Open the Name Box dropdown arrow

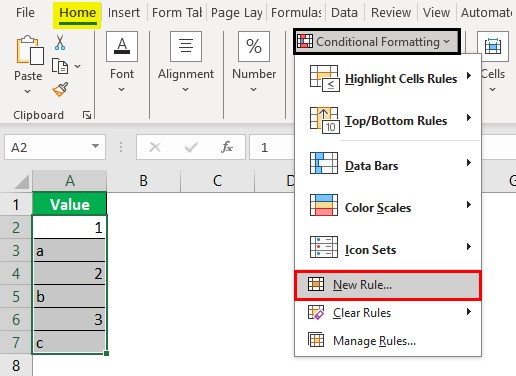pos(95,146)
